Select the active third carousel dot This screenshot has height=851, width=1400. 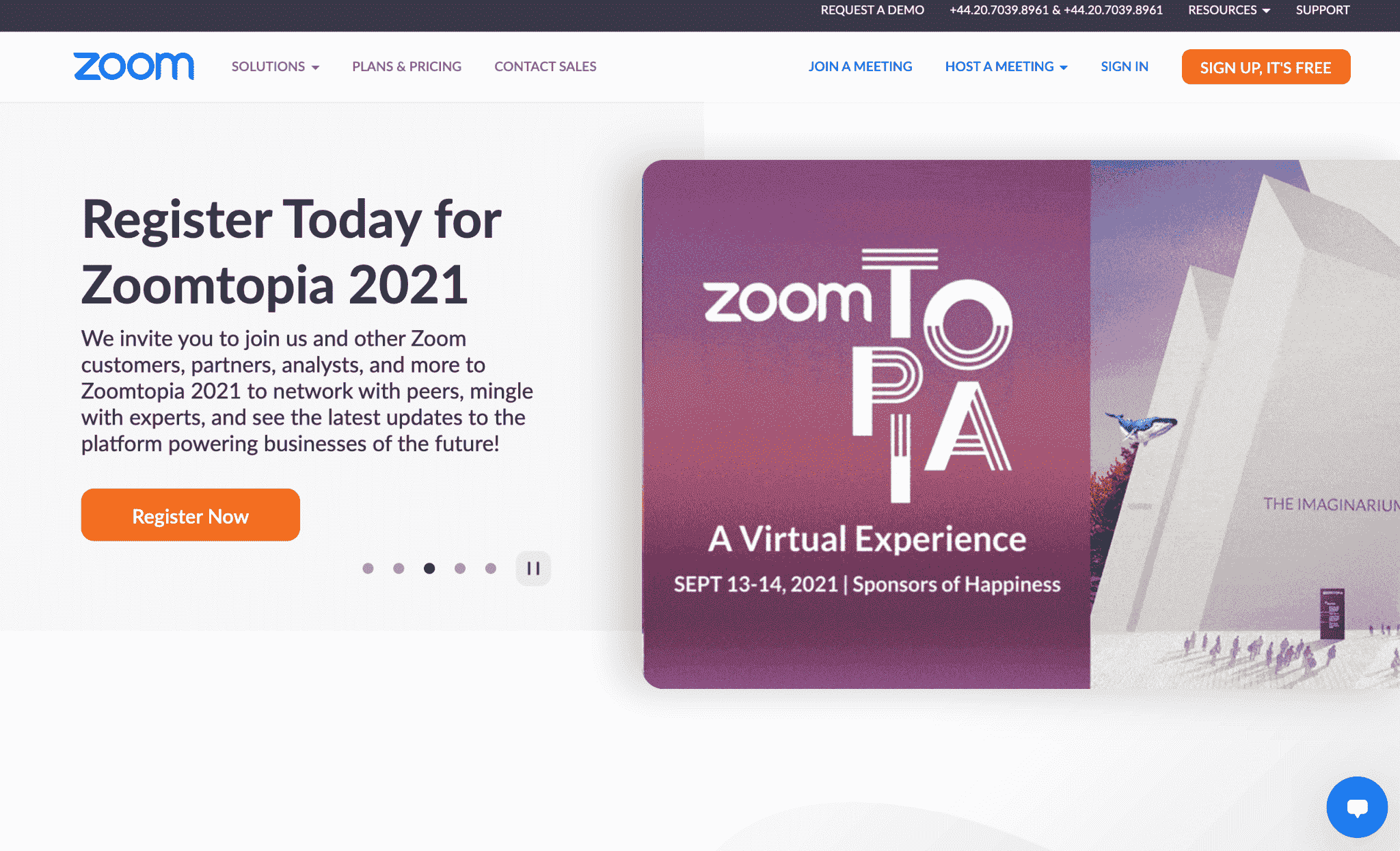[429, 569]
